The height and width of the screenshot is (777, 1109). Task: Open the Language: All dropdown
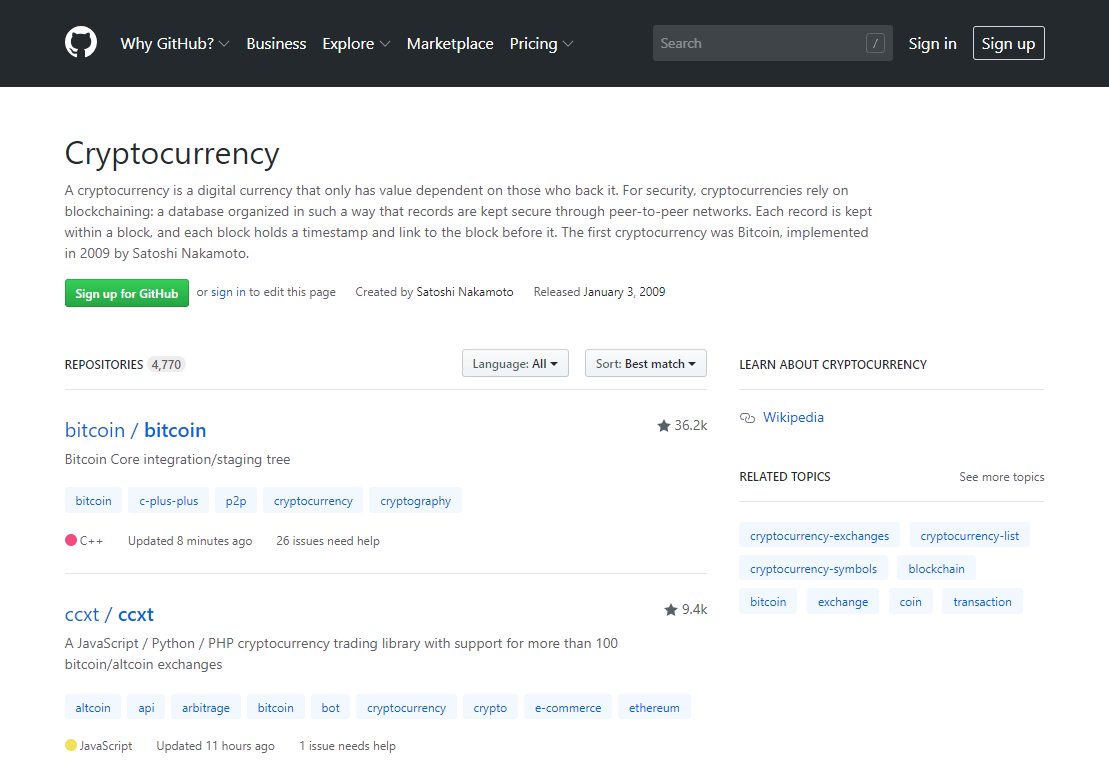pyautogui.click(x=515, y=363)
